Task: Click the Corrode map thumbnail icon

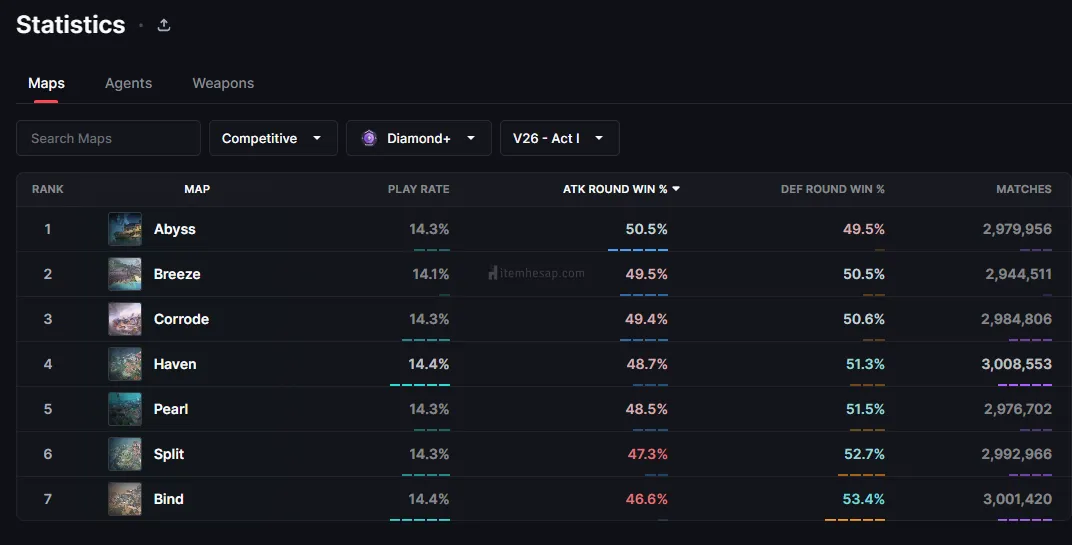Action: pos(125,319)
